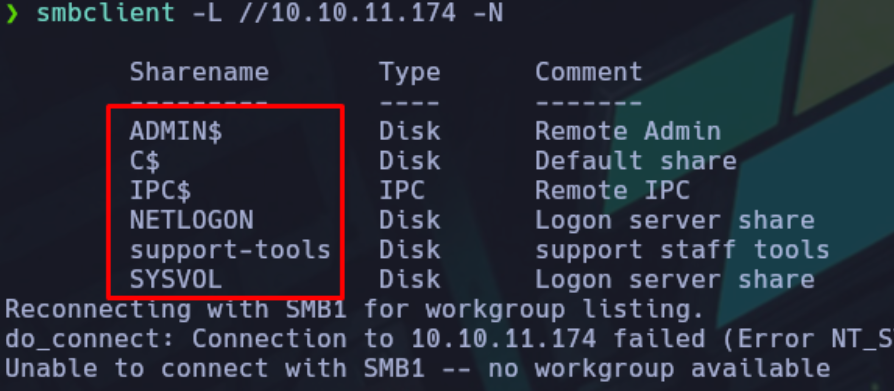Click the Remote Admin comment

click(x=628, y=132)
